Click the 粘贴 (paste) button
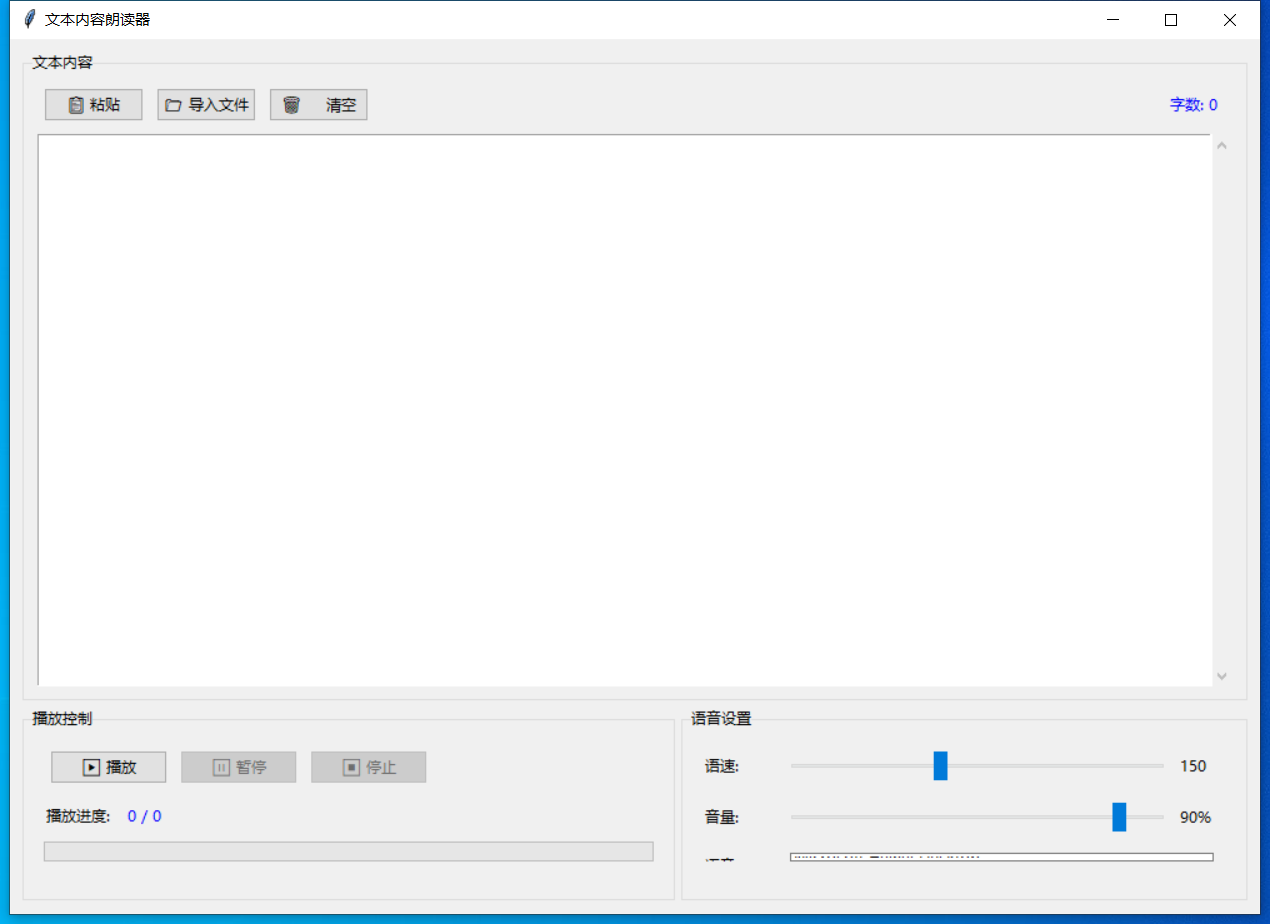This screenshot has width=1270, height=924. [x=93, y=105]
